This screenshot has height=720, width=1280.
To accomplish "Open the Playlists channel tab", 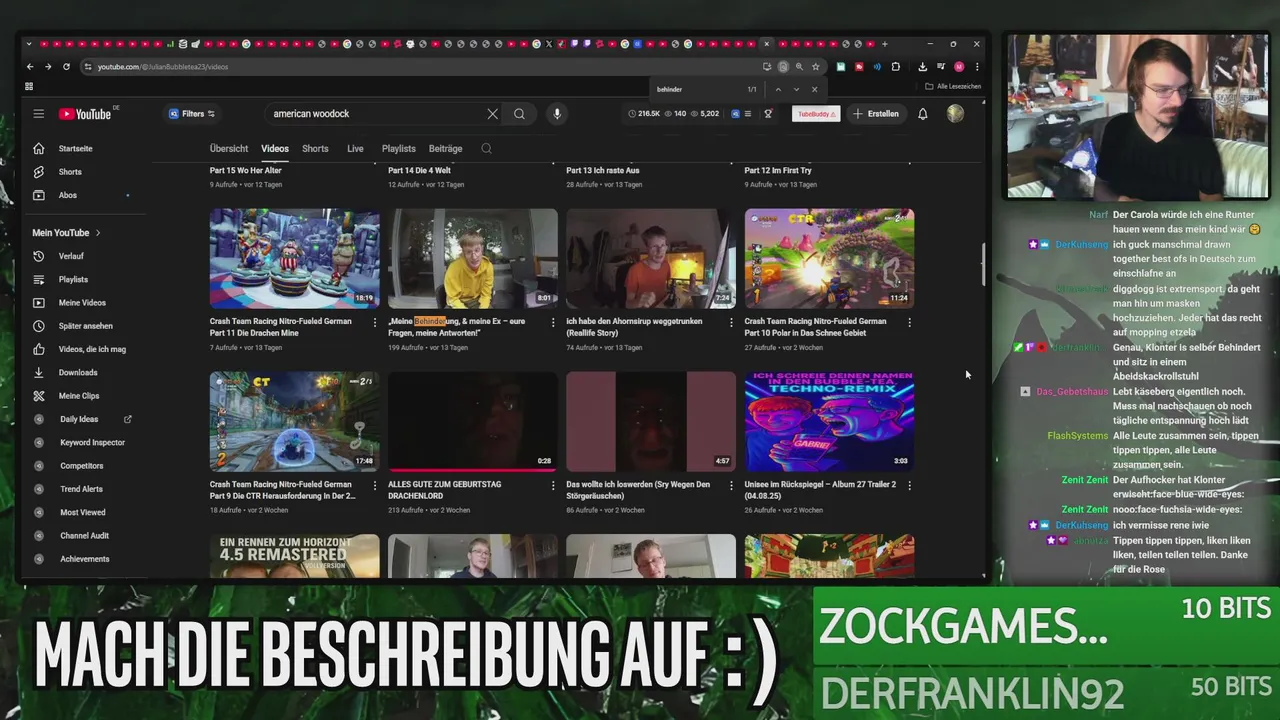I will pyautogui.click(x=399, y=149).
